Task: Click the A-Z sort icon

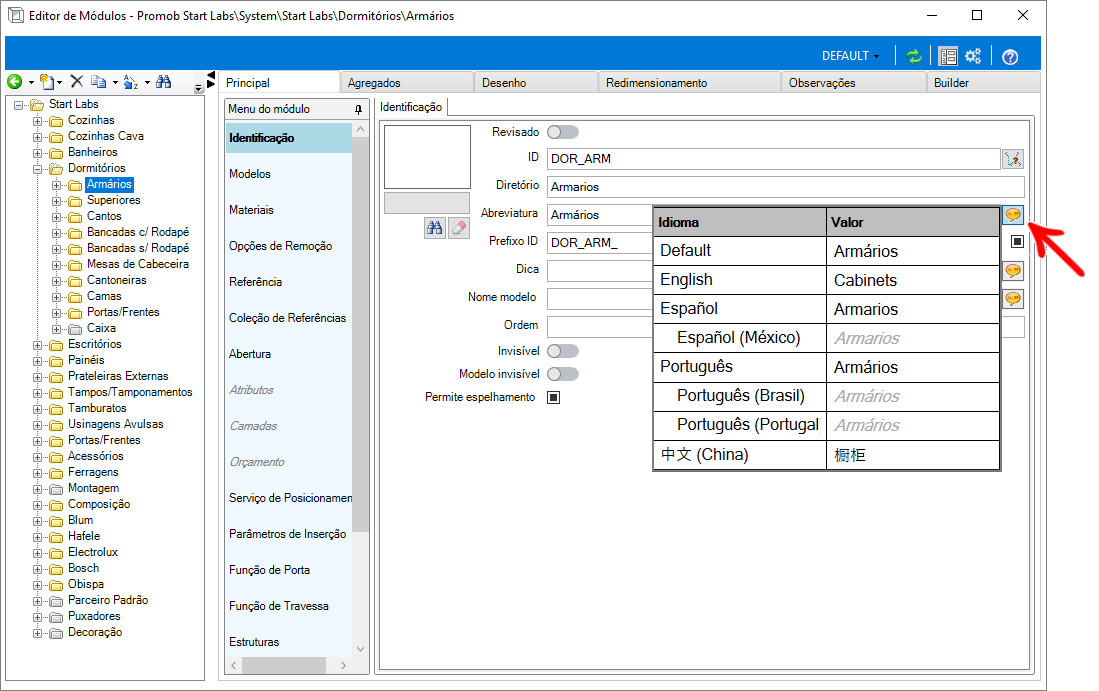Action: 131,82
